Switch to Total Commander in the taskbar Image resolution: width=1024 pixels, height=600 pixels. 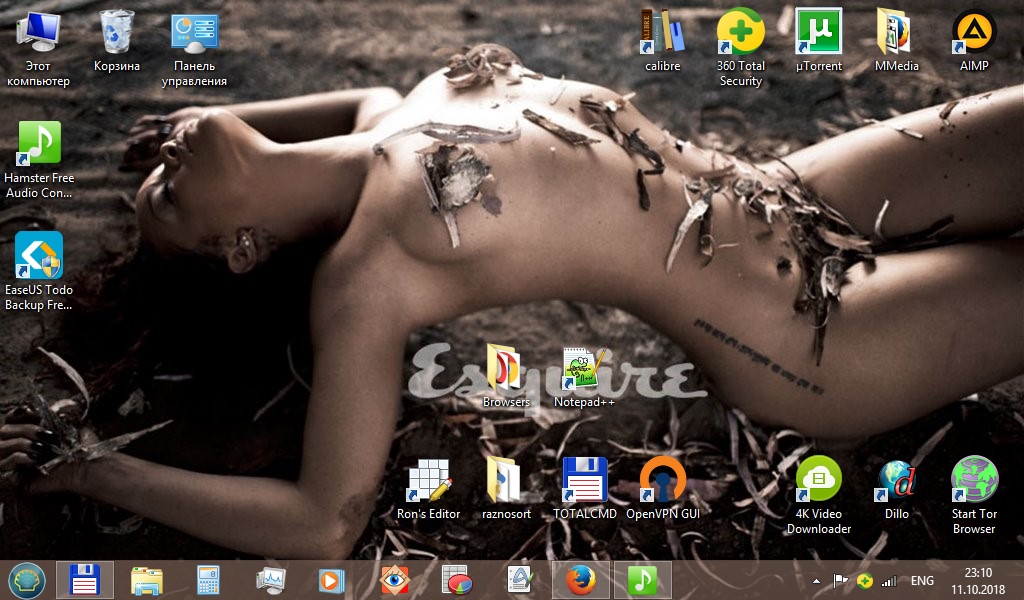(85, 580)
